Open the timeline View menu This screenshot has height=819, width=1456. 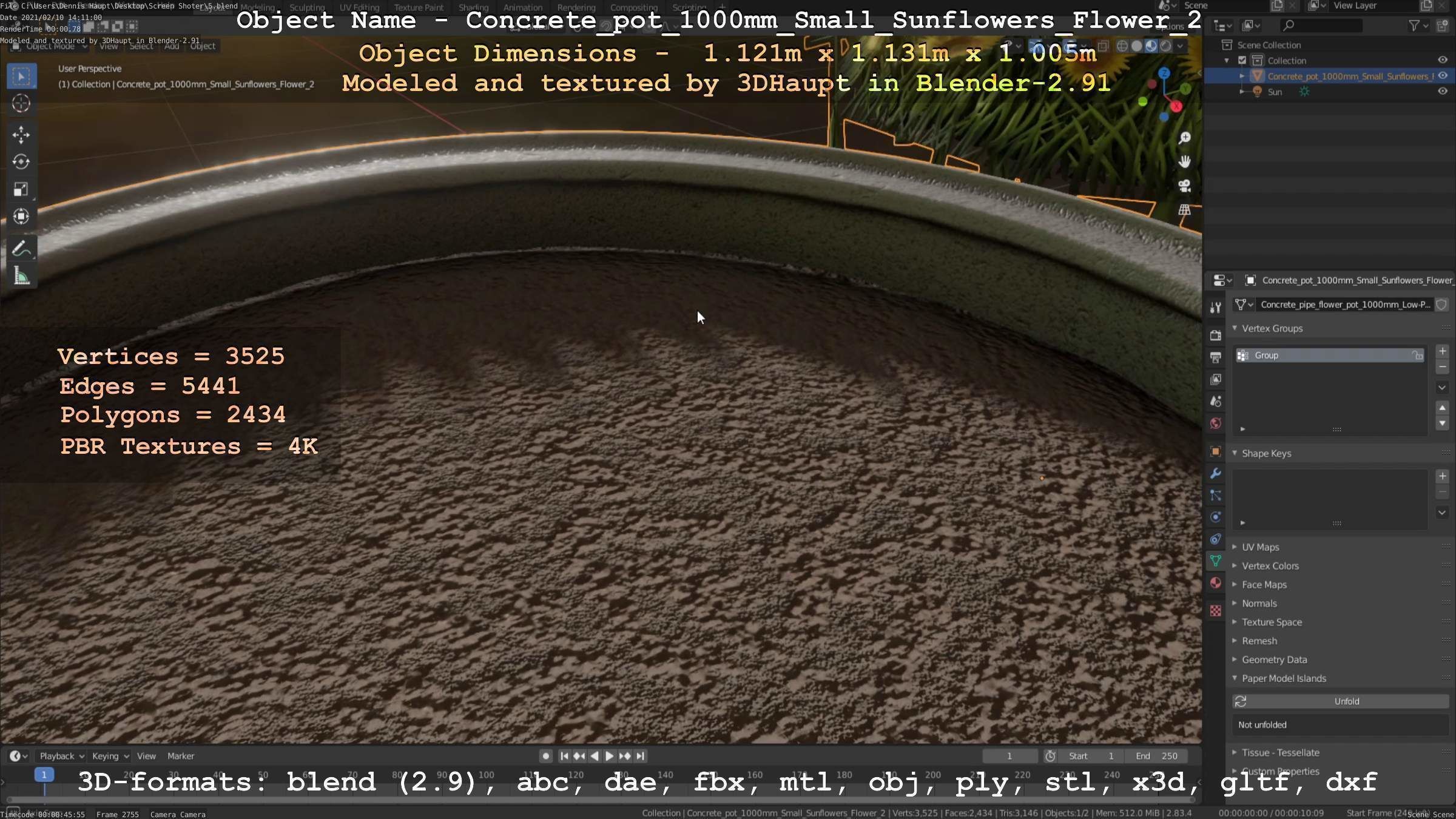[x=146, y=756]
